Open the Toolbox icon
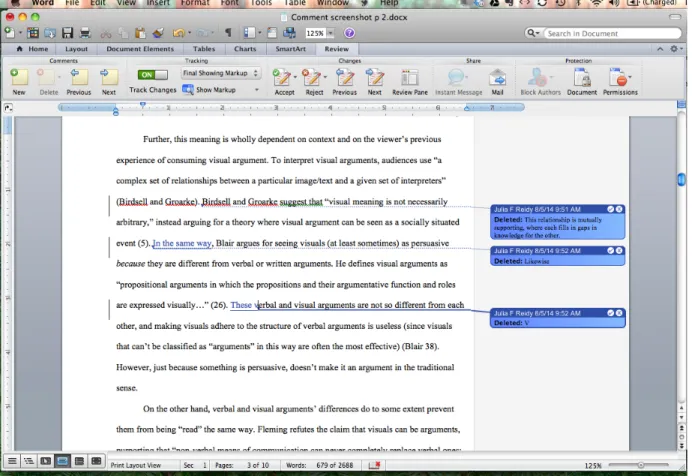692x476 pixels. click(x=272, y=33)
